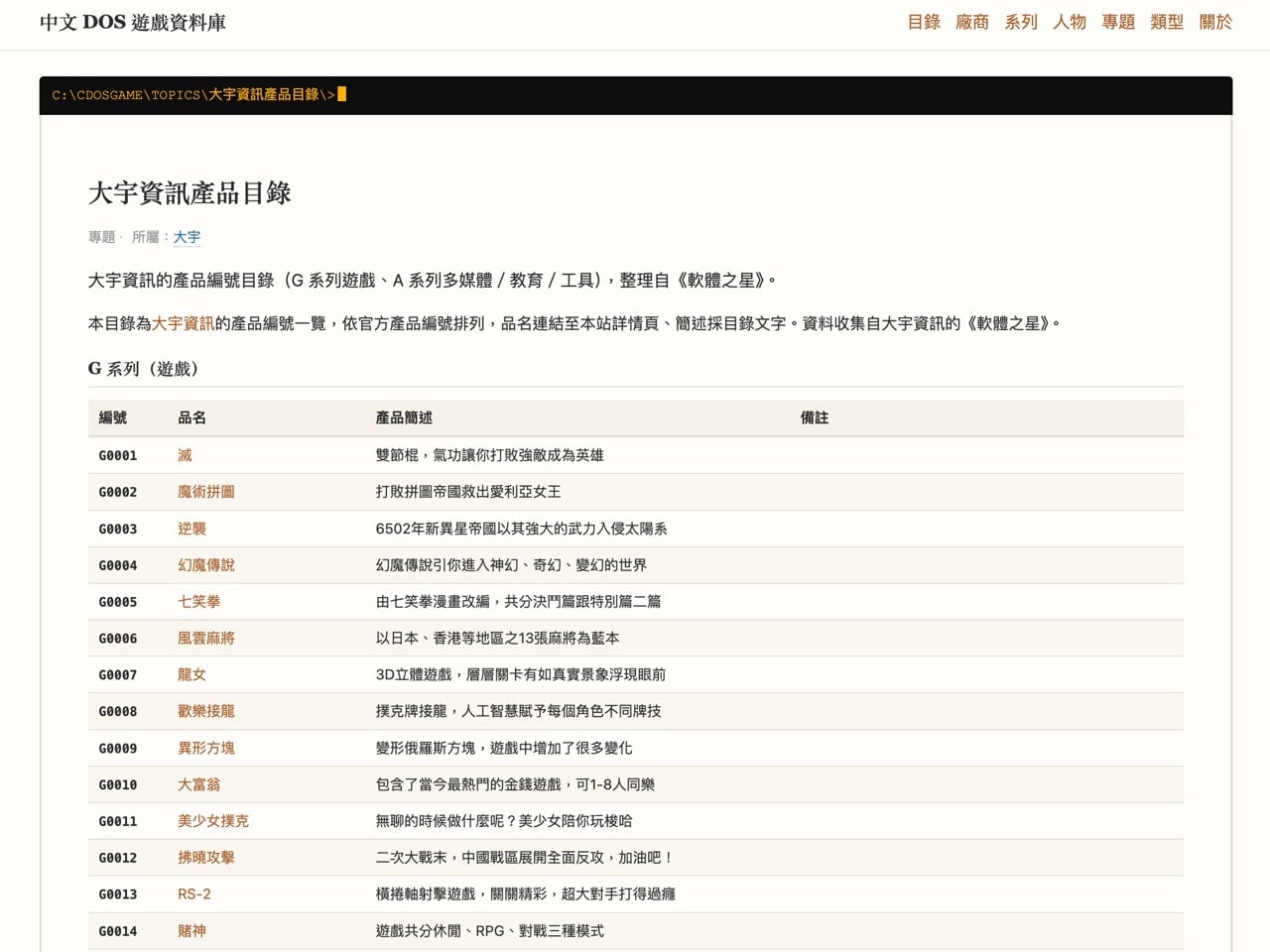
Task: Open the 專題 navigation menu item
Action: (1117, 22)
